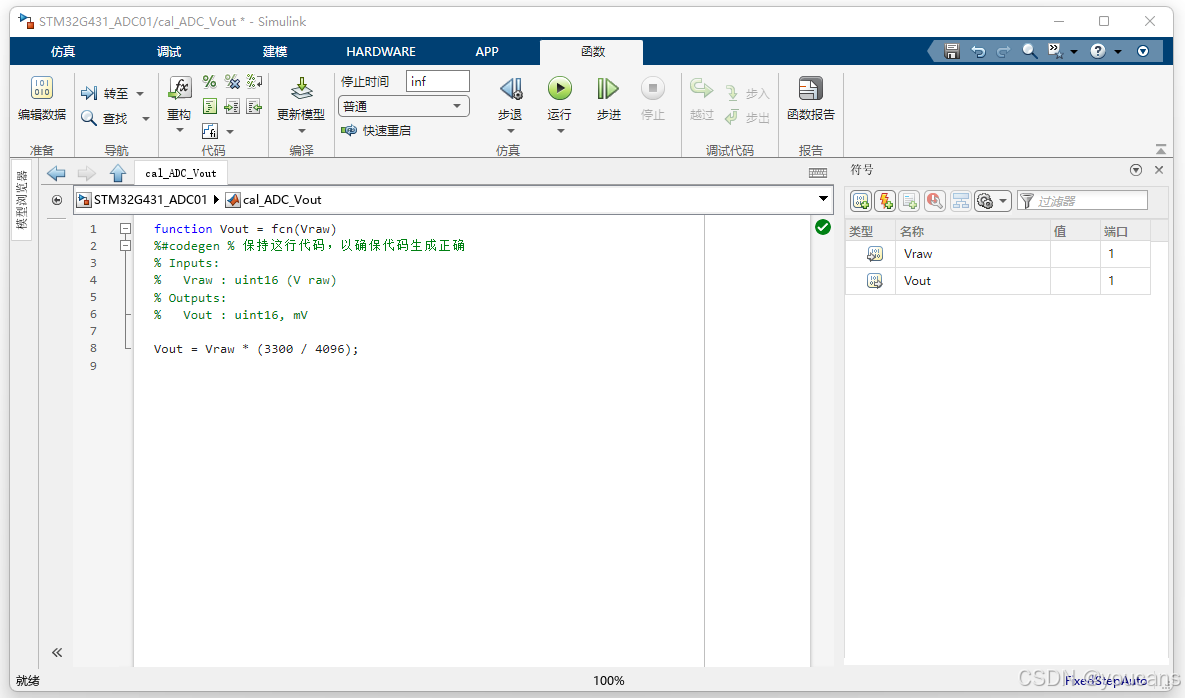Click the help question mark icon
This screenshot has width=1185, height=698.
[x=1098, y=51]
